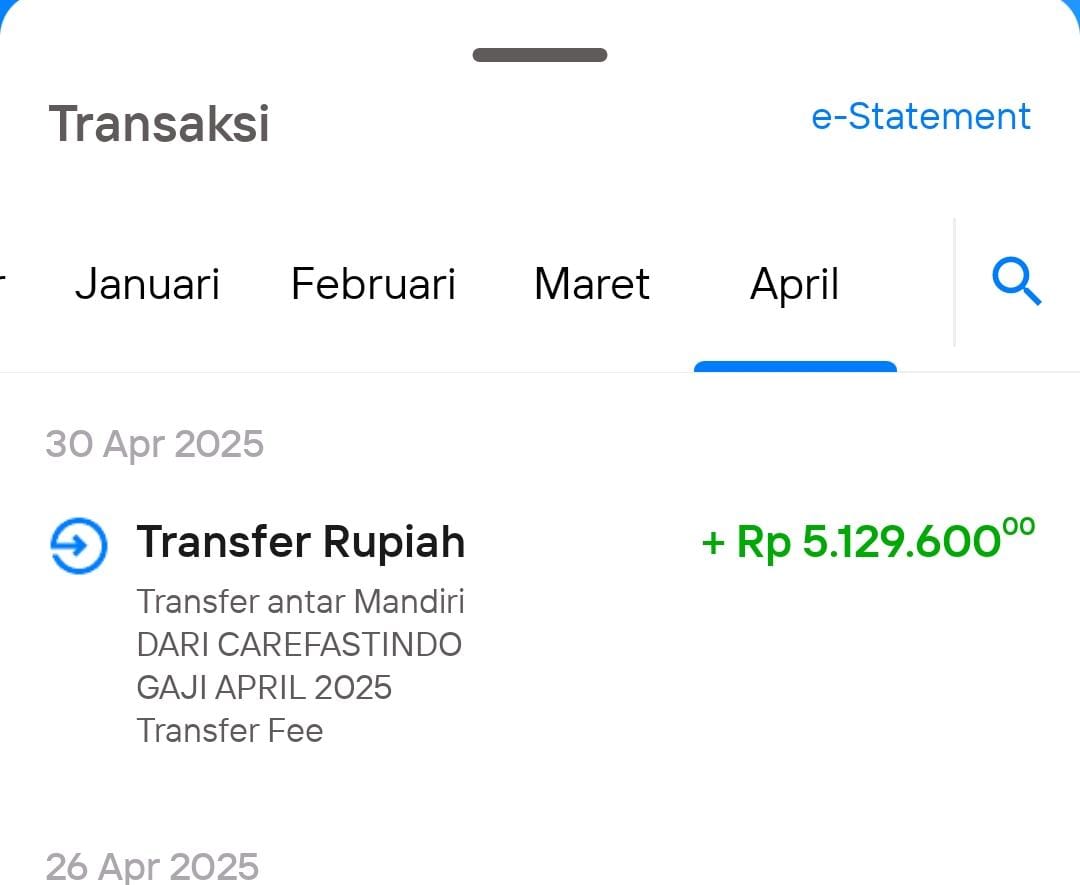Select the Maret month tab
Screen dimensions: 1080x885
(x=592, y=284)
